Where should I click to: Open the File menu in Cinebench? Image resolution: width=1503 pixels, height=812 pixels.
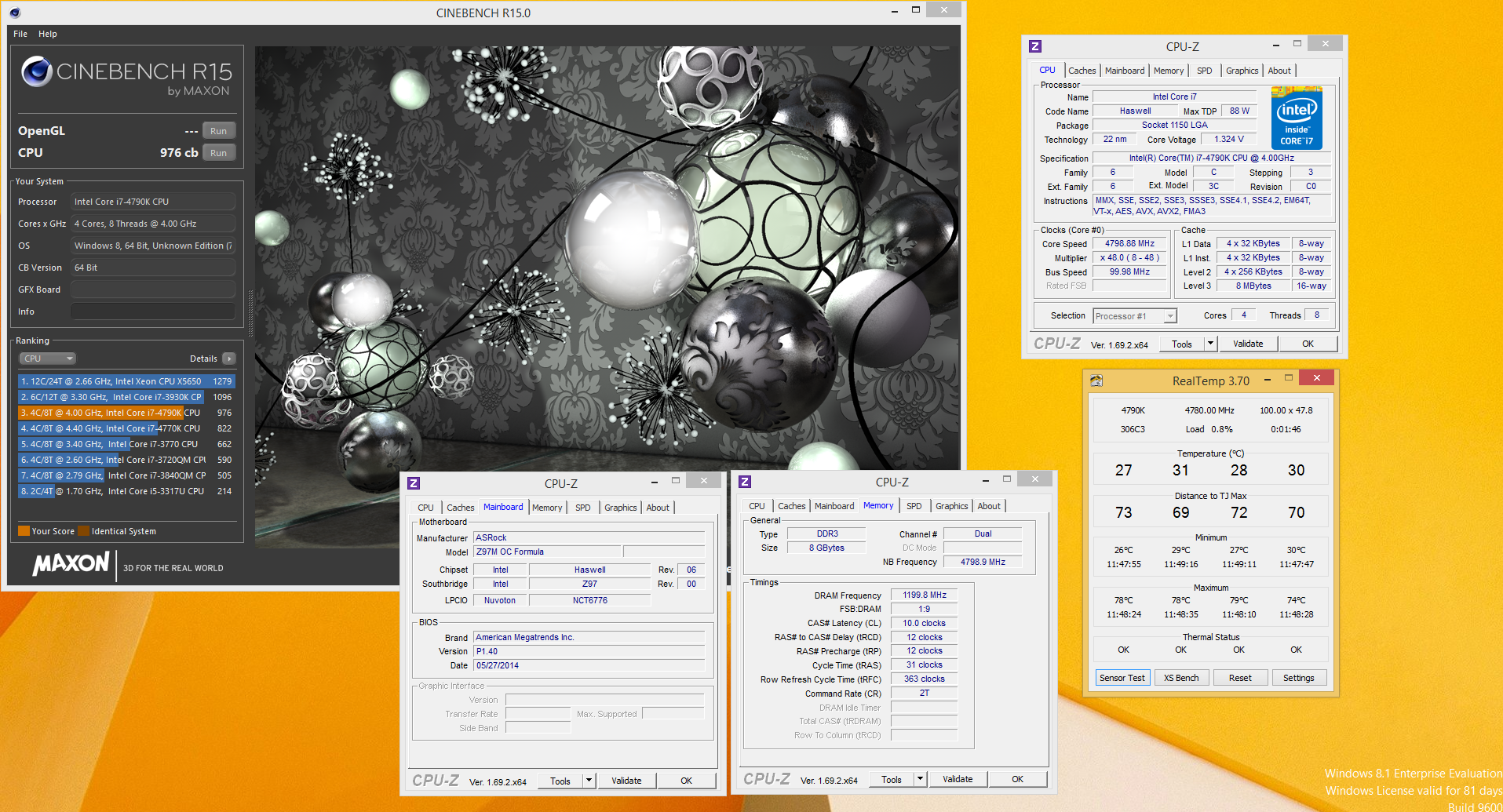[20, 34]
